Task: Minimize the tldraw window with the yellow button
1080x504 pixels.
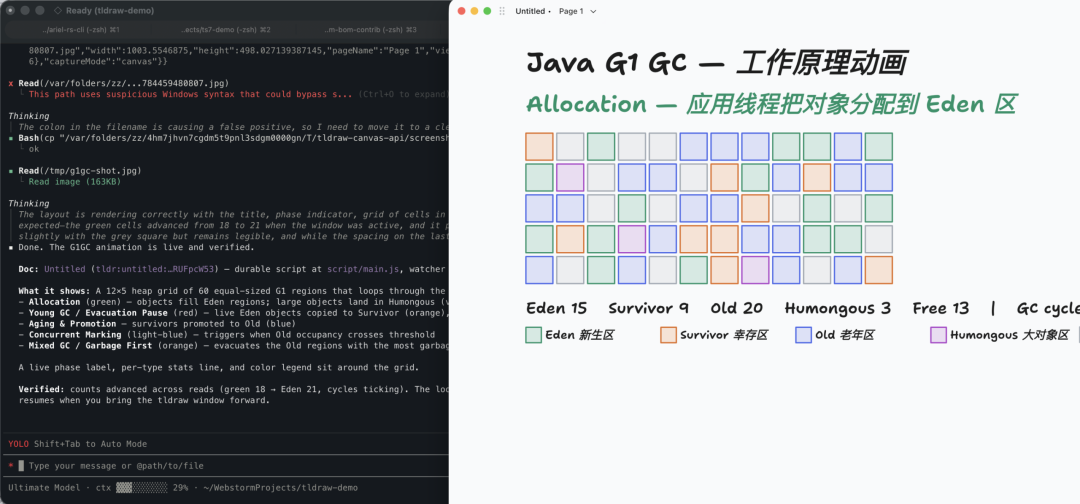Action: 474,11
